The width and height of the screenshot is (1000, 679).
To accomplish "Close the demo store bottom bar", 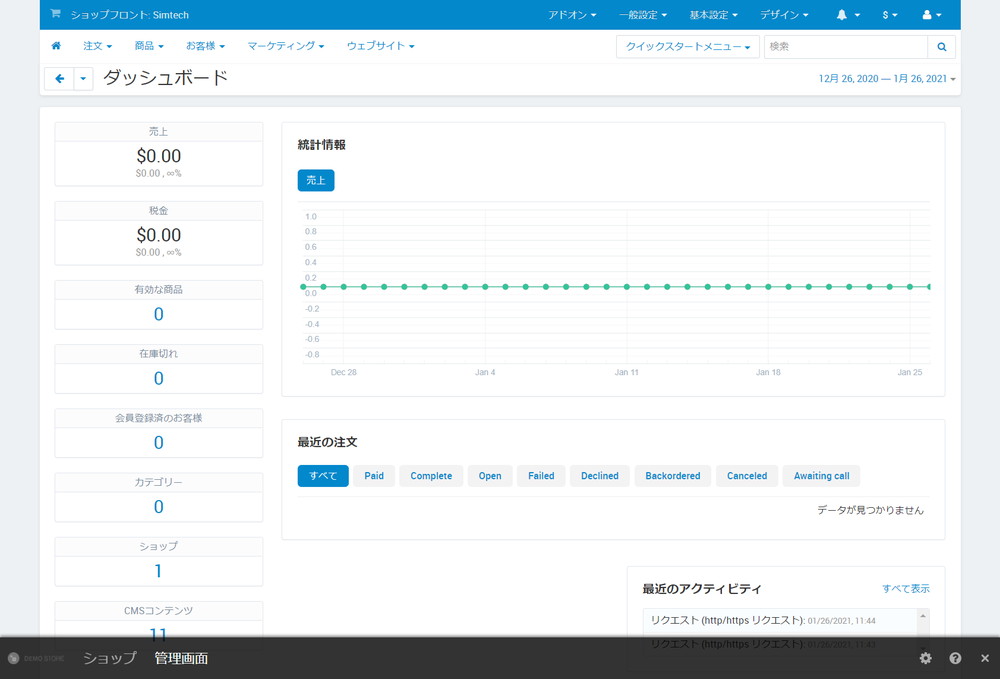I will 985,658.
